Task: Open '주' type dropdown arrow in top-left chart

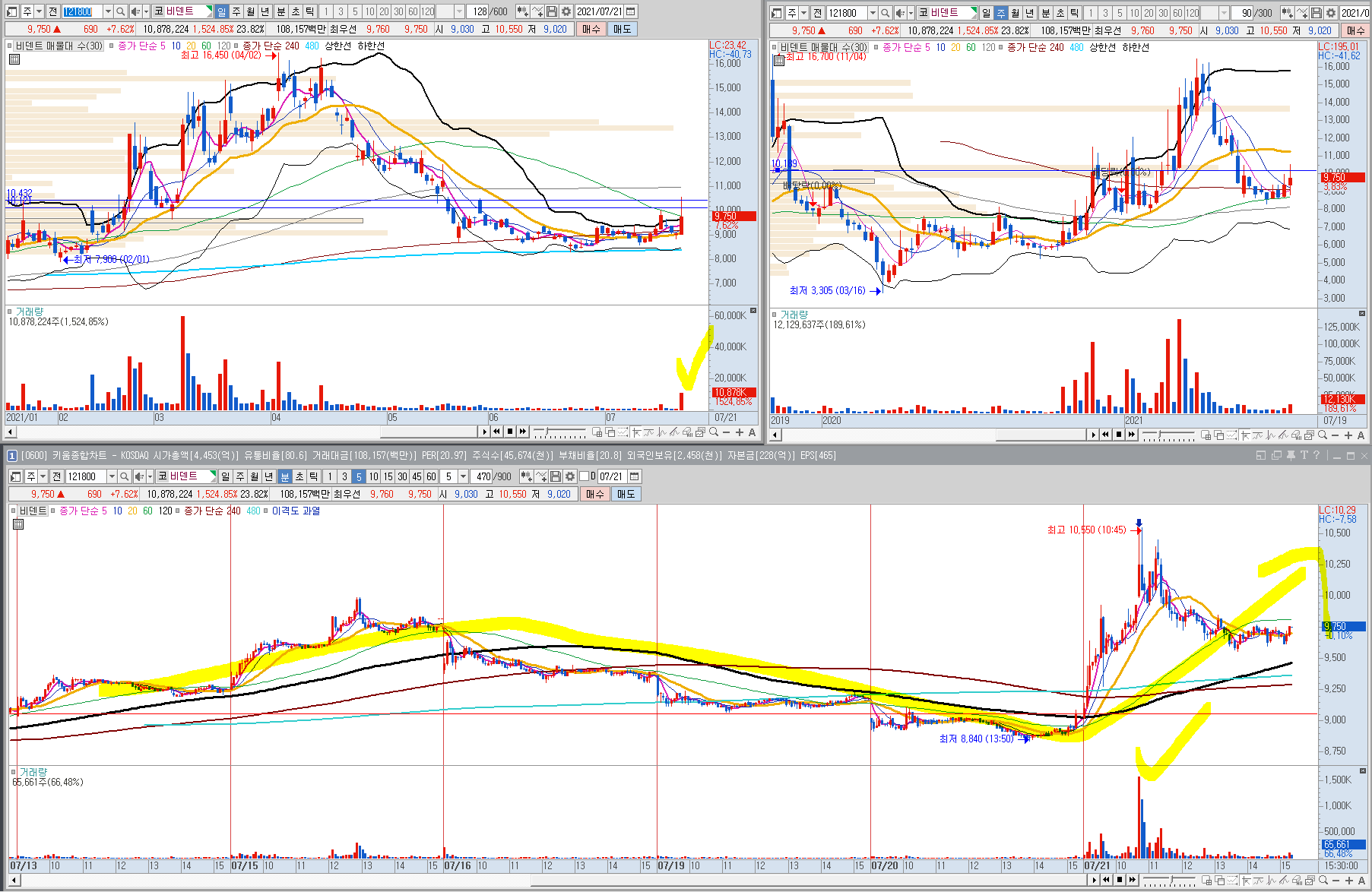Action: coord(39,11)
